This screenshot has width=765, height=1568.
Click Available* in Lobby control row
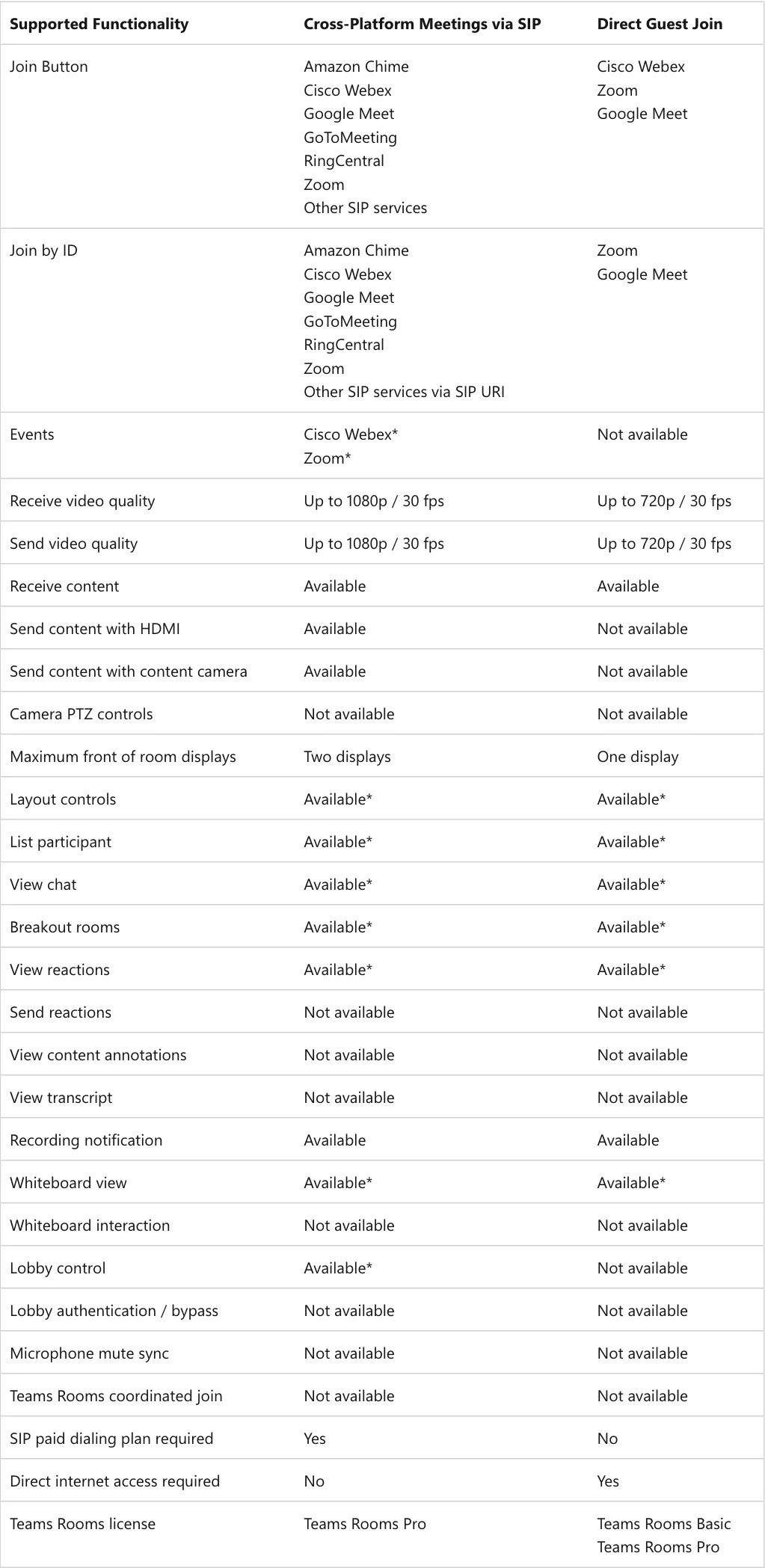coord(338,1268)
